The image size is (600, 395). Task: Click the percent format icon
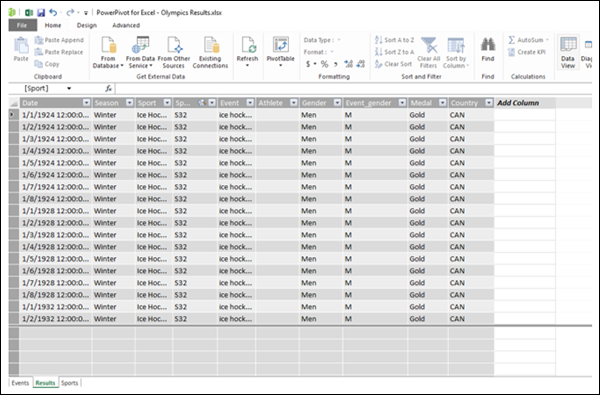324,64
